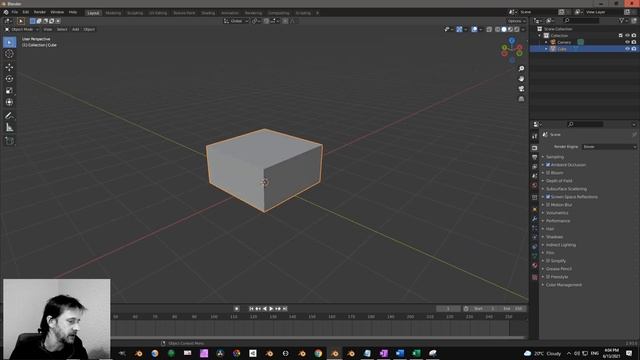Toggle Freestyle checkbox
Screen dimensions: 640x360
pos(548,277)
